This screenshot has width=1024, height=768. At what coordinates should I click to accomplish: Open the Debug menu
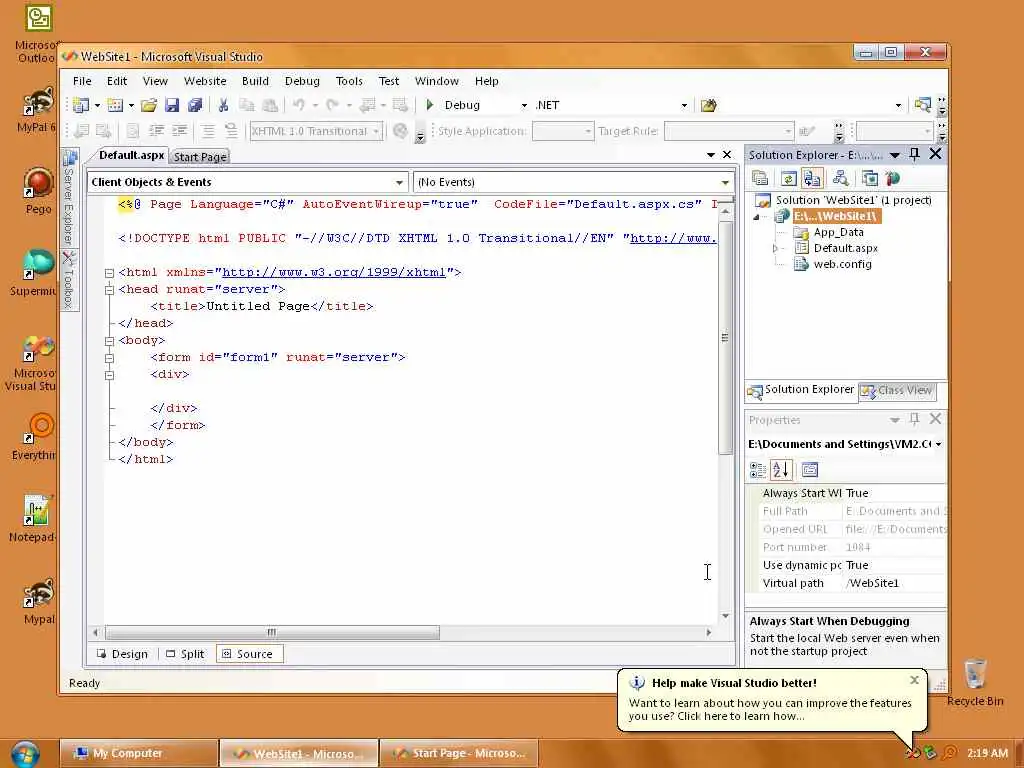302,81
